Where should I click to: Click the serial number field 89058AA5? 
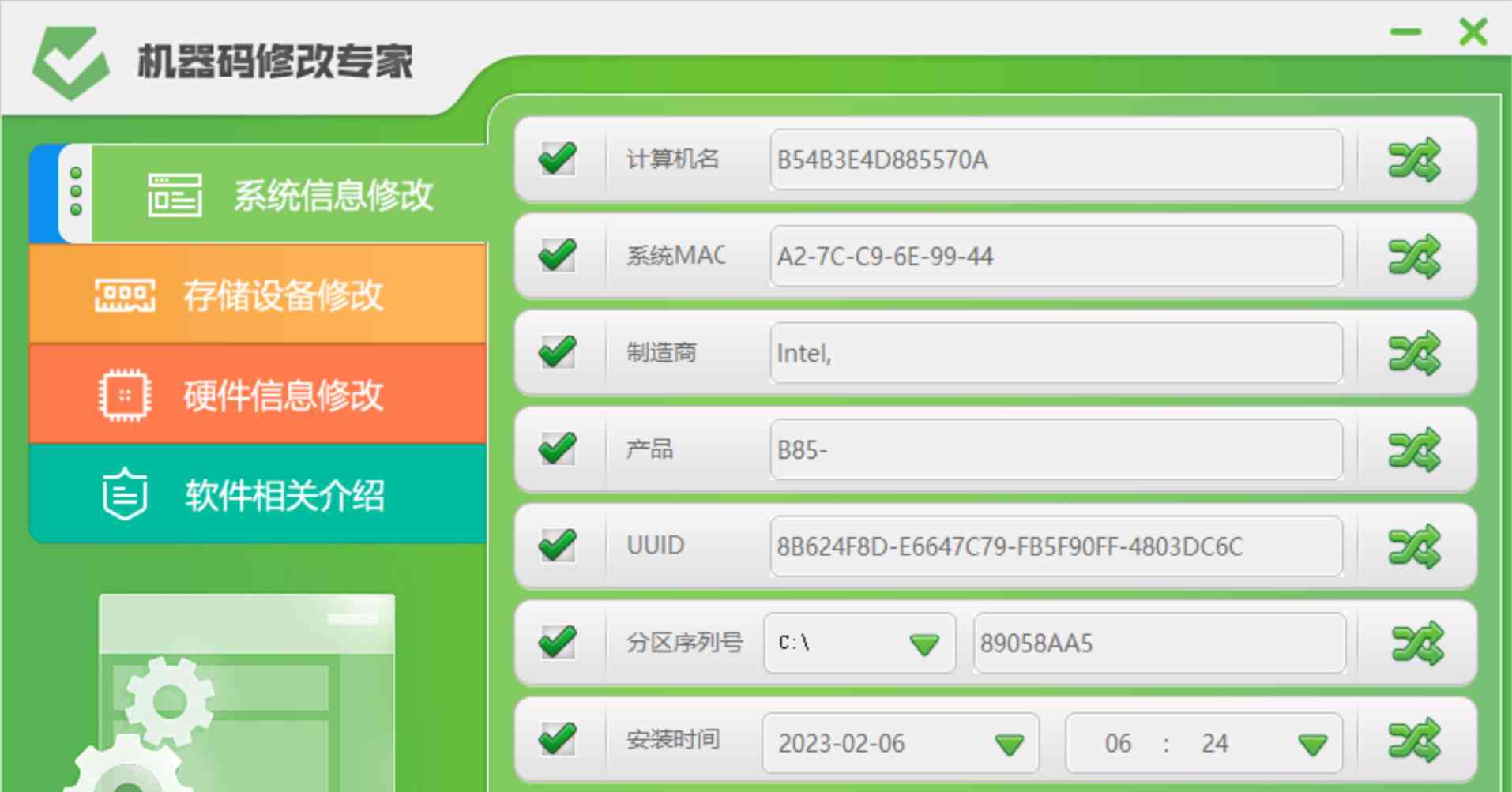point(1160,643)
